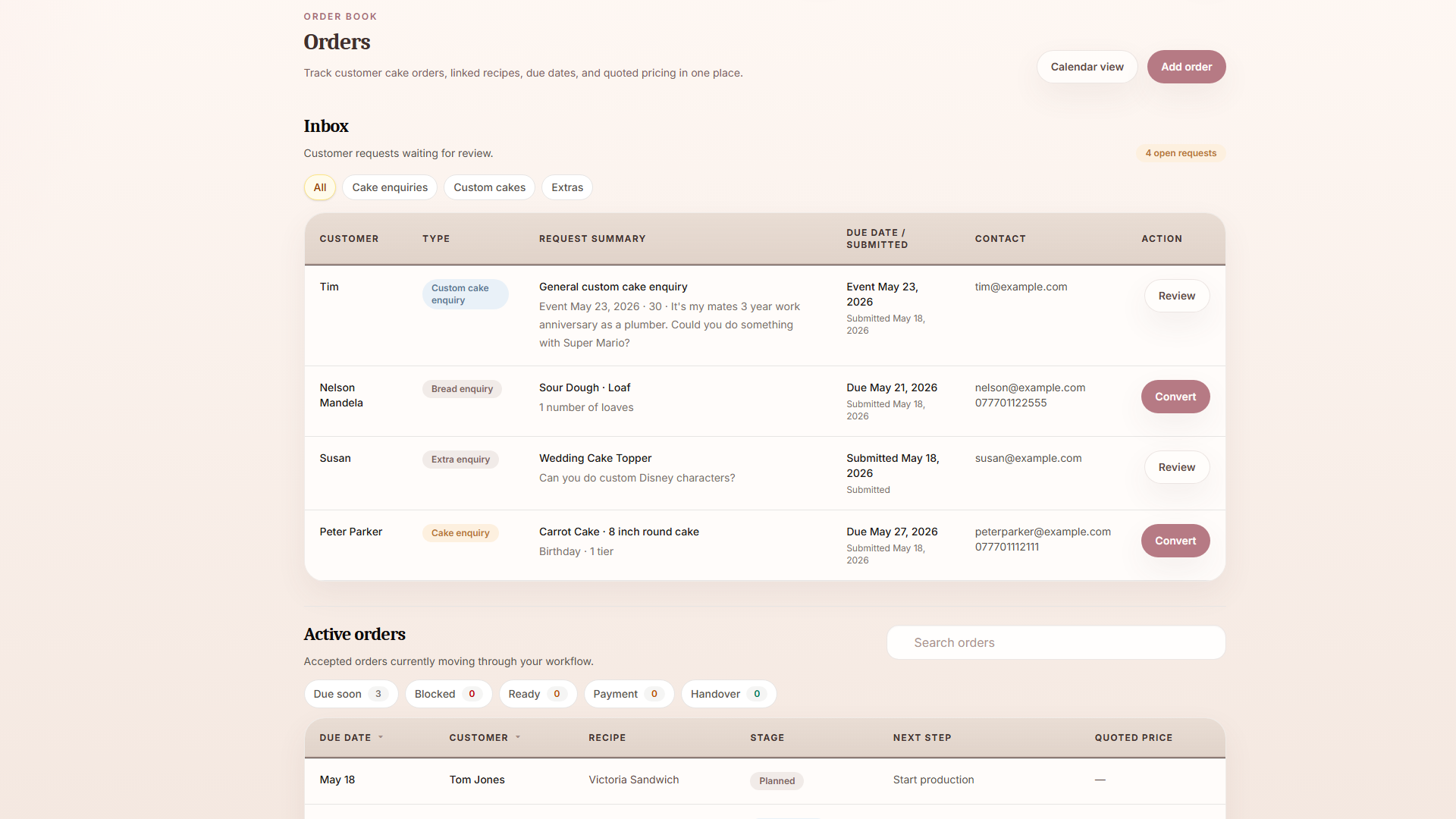Sort active orders by Customer
Screen dimensions: 1456x819
point(485,737)
